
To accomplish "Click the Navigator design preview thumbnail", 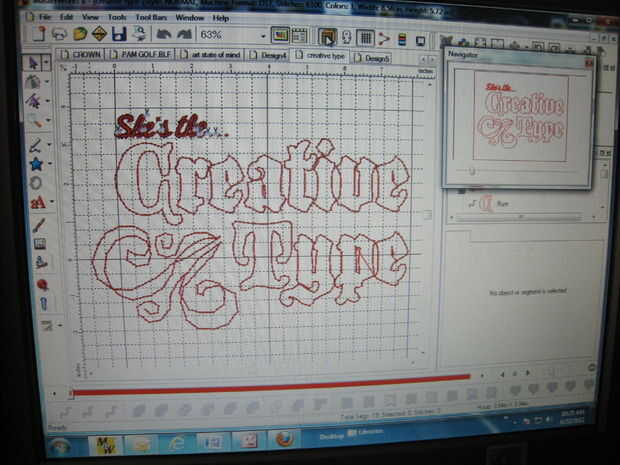I will coord(521,116).
